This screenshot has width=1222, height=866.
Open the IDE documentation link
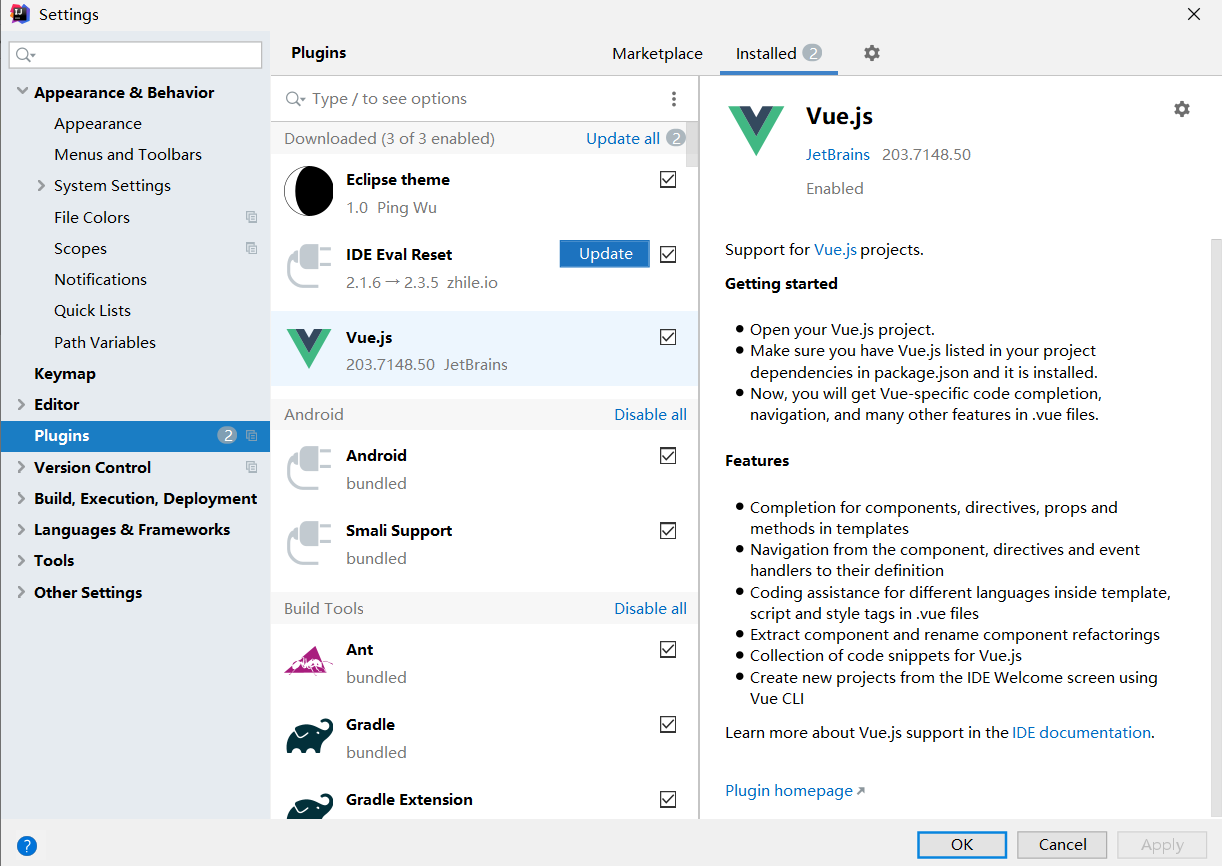1081,733
